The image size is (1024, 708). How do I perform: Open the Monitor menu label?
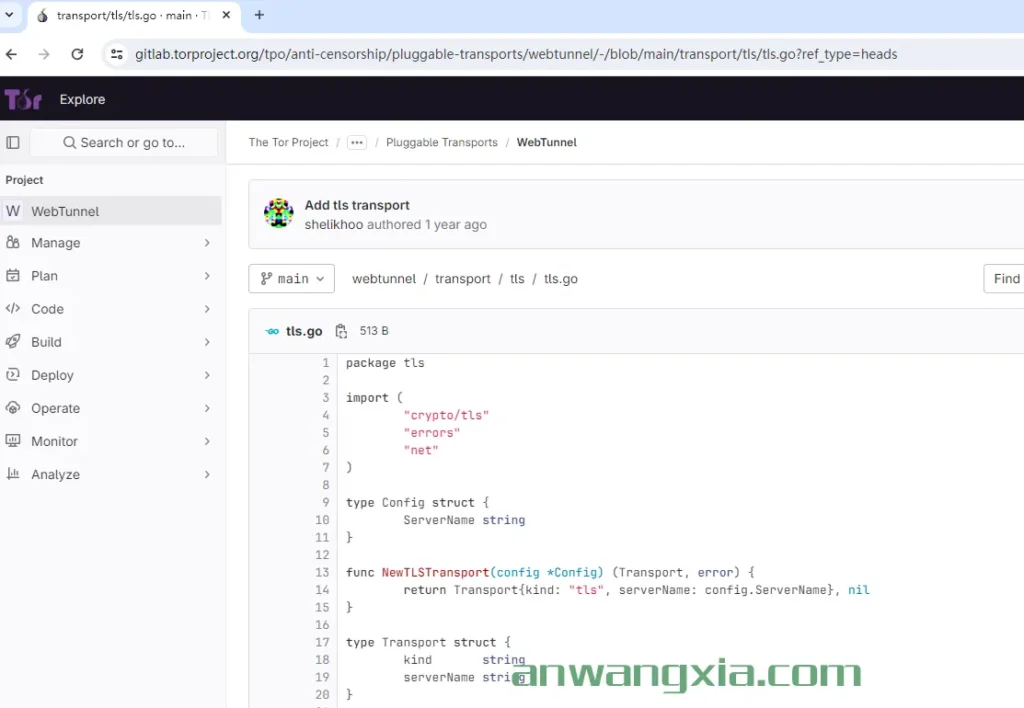click(54, 442)
